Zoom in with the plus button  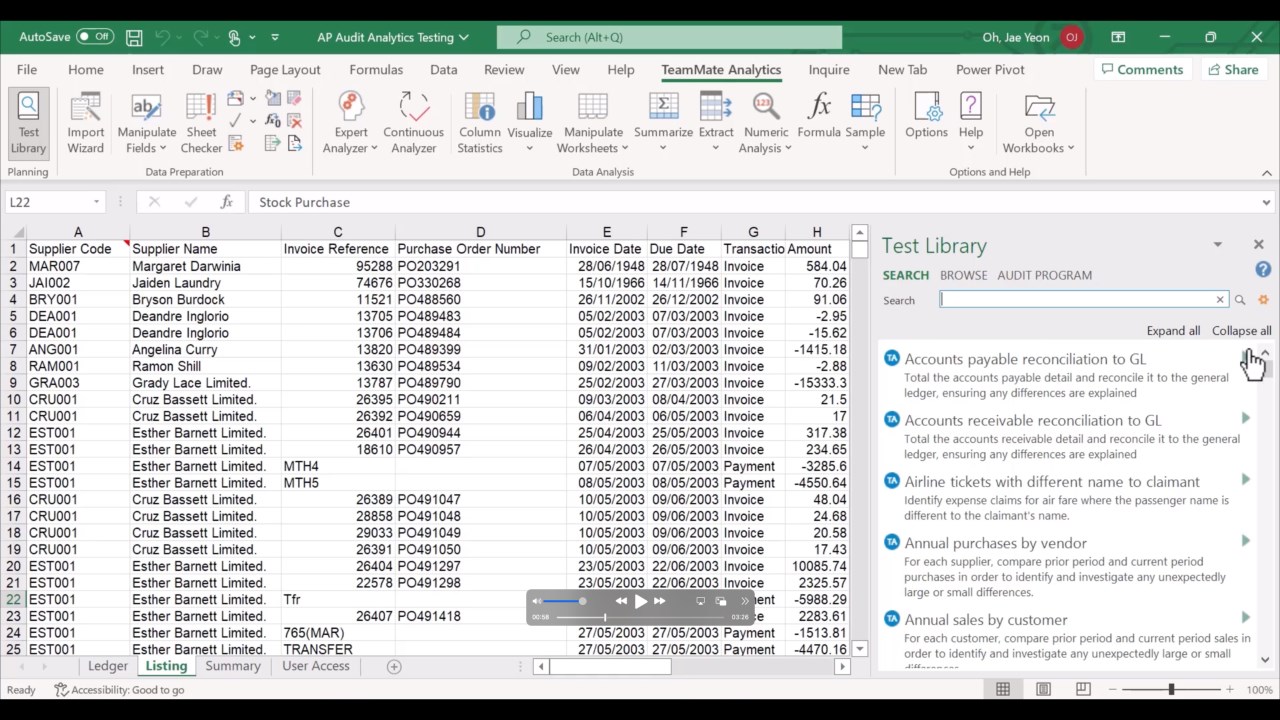pyautogui.click(x=1229, y=690)
